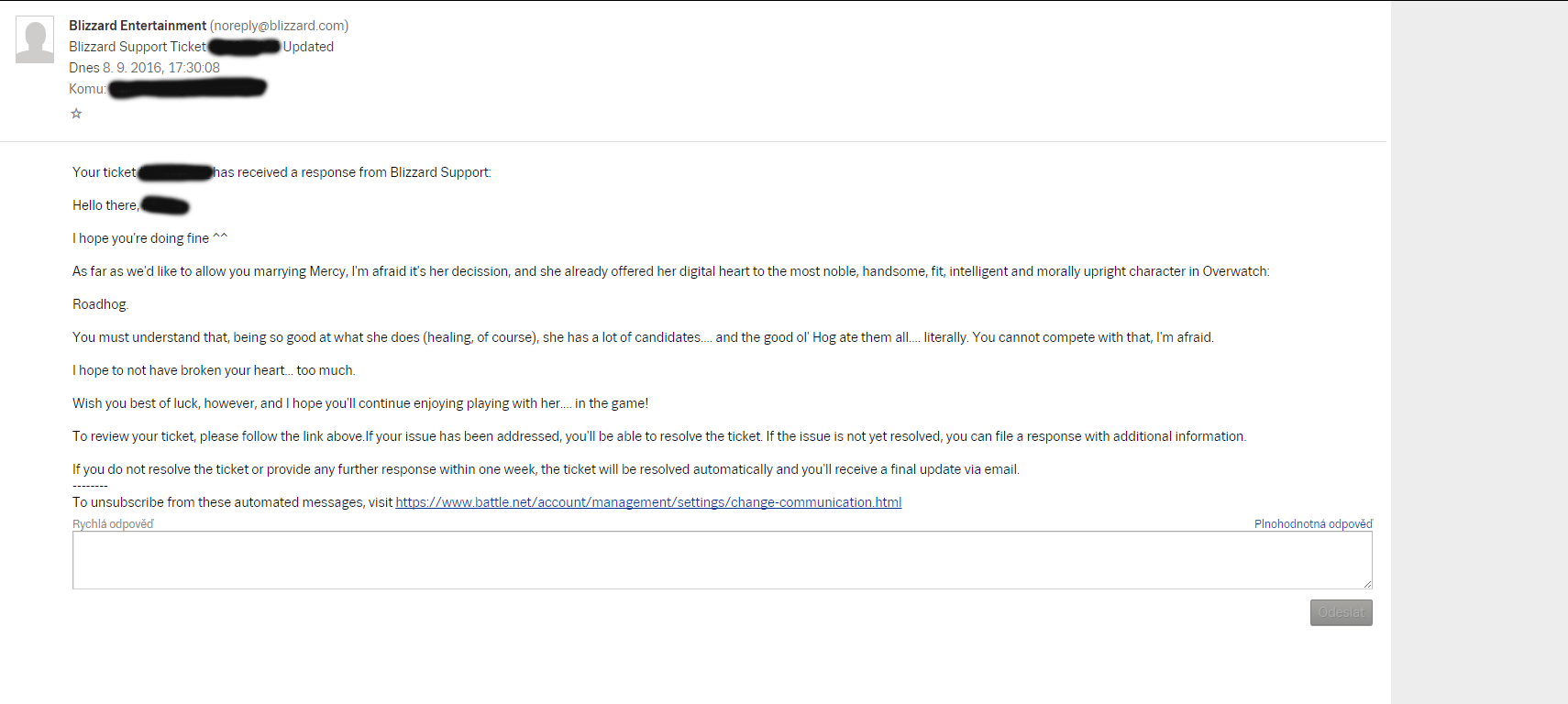
Task: Click the Blizzard Support Ticket subject line
Action: 201,47
